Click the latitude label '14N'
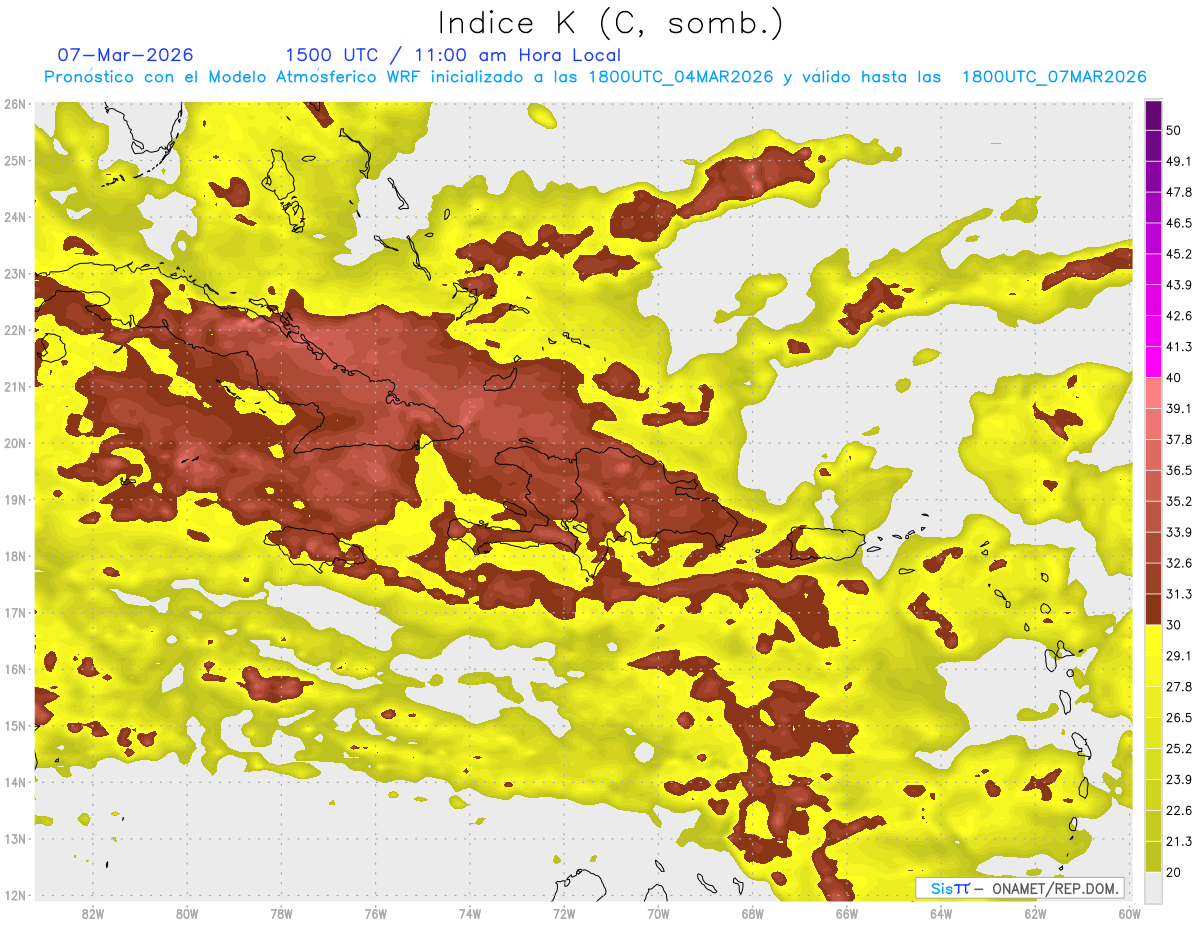The width and height of the screenshot is (1200, 927). [16, 782]
